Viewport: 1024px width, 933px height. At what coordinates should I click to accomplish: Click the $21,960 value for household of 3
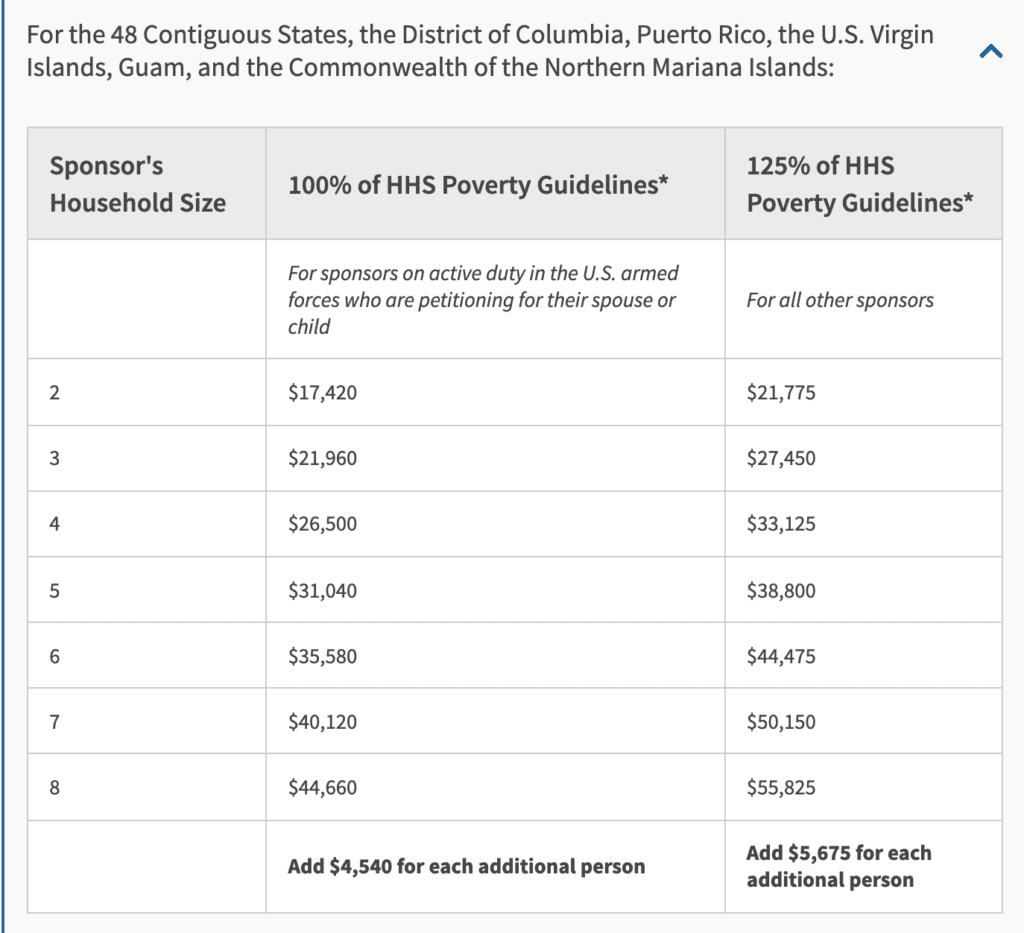coord(323,458)
